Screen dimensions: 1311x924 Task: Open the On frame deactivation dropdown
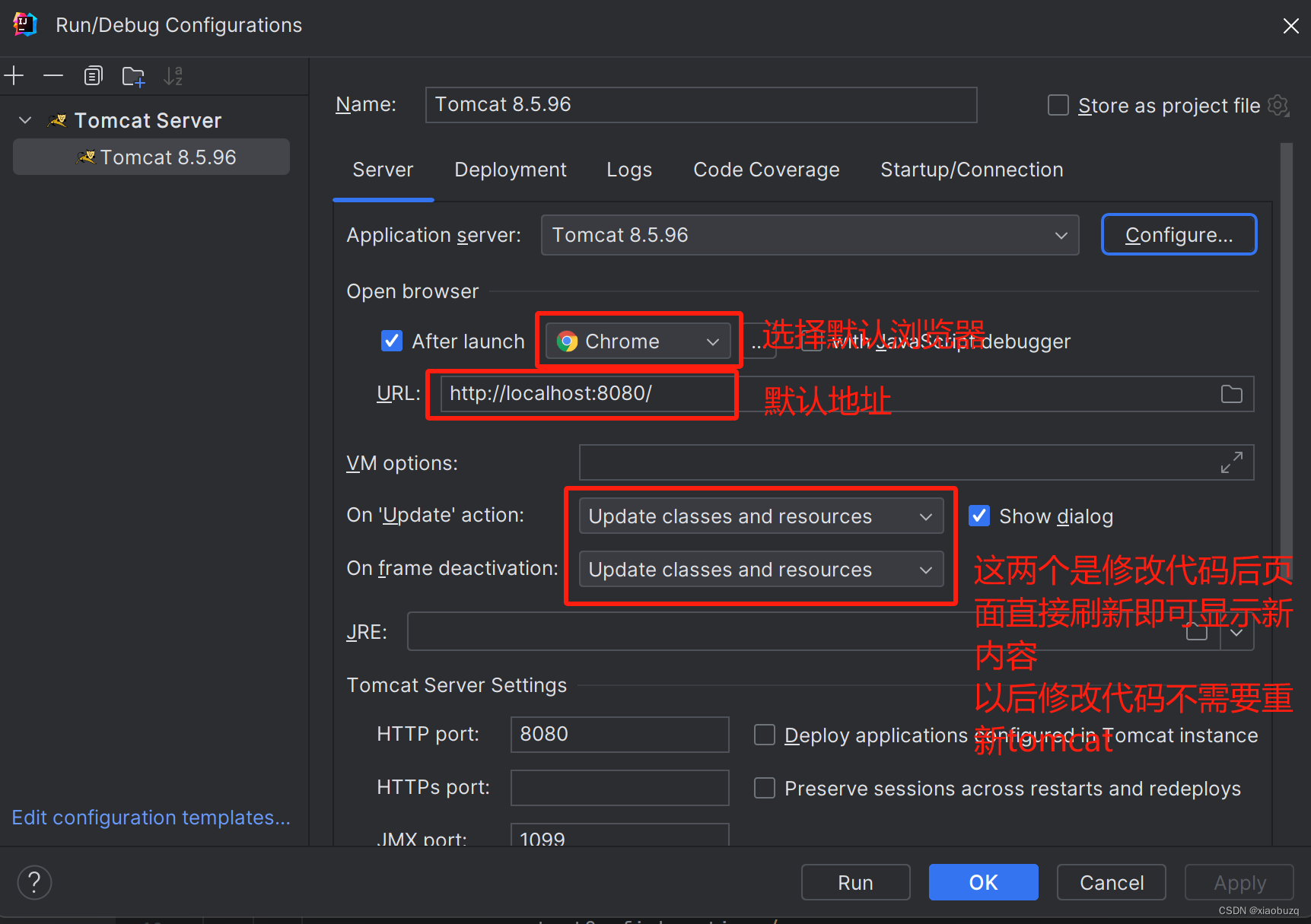point(925,569)
